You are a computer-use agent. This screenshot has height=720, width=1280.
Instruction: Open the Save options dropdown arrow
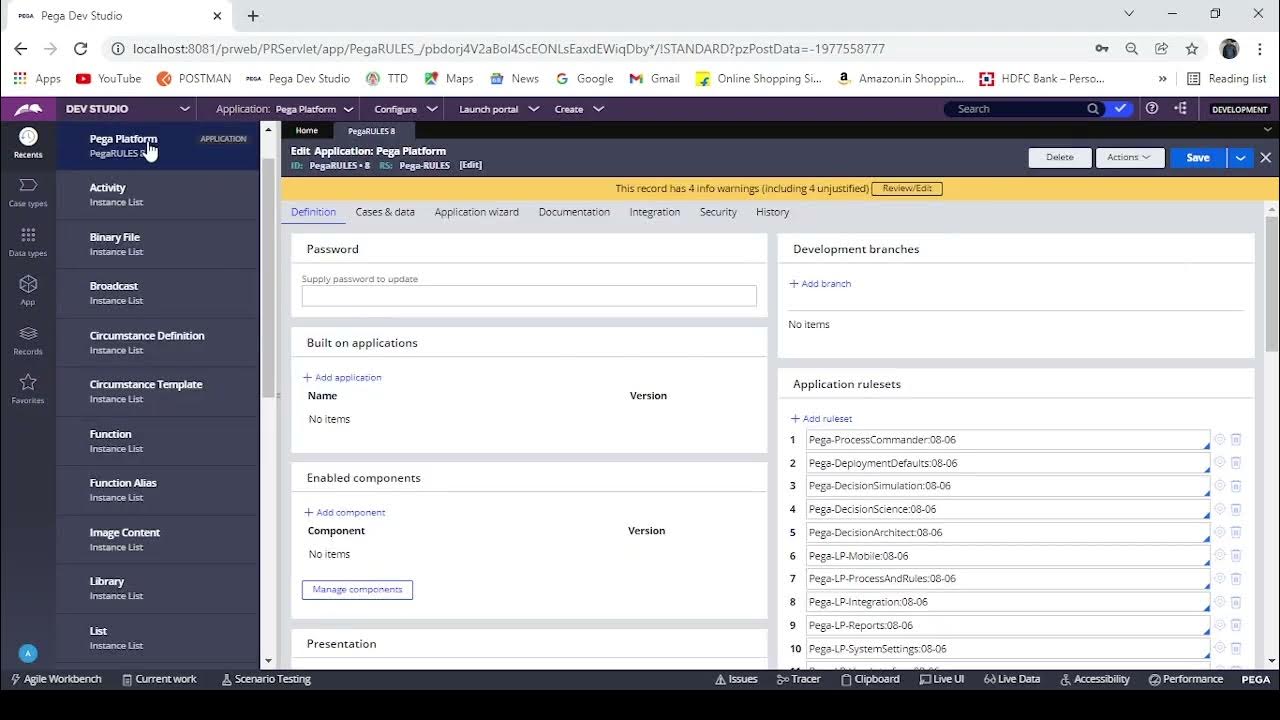tap(1241, 157)
